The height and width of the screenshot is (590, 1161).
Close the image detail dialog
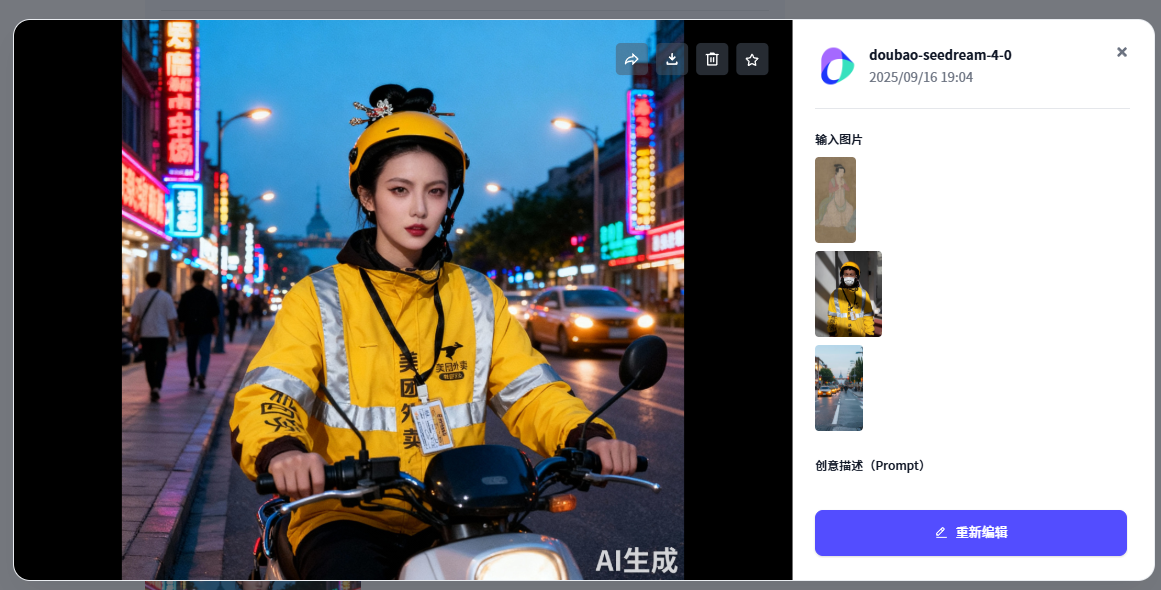pos(1122,52)
